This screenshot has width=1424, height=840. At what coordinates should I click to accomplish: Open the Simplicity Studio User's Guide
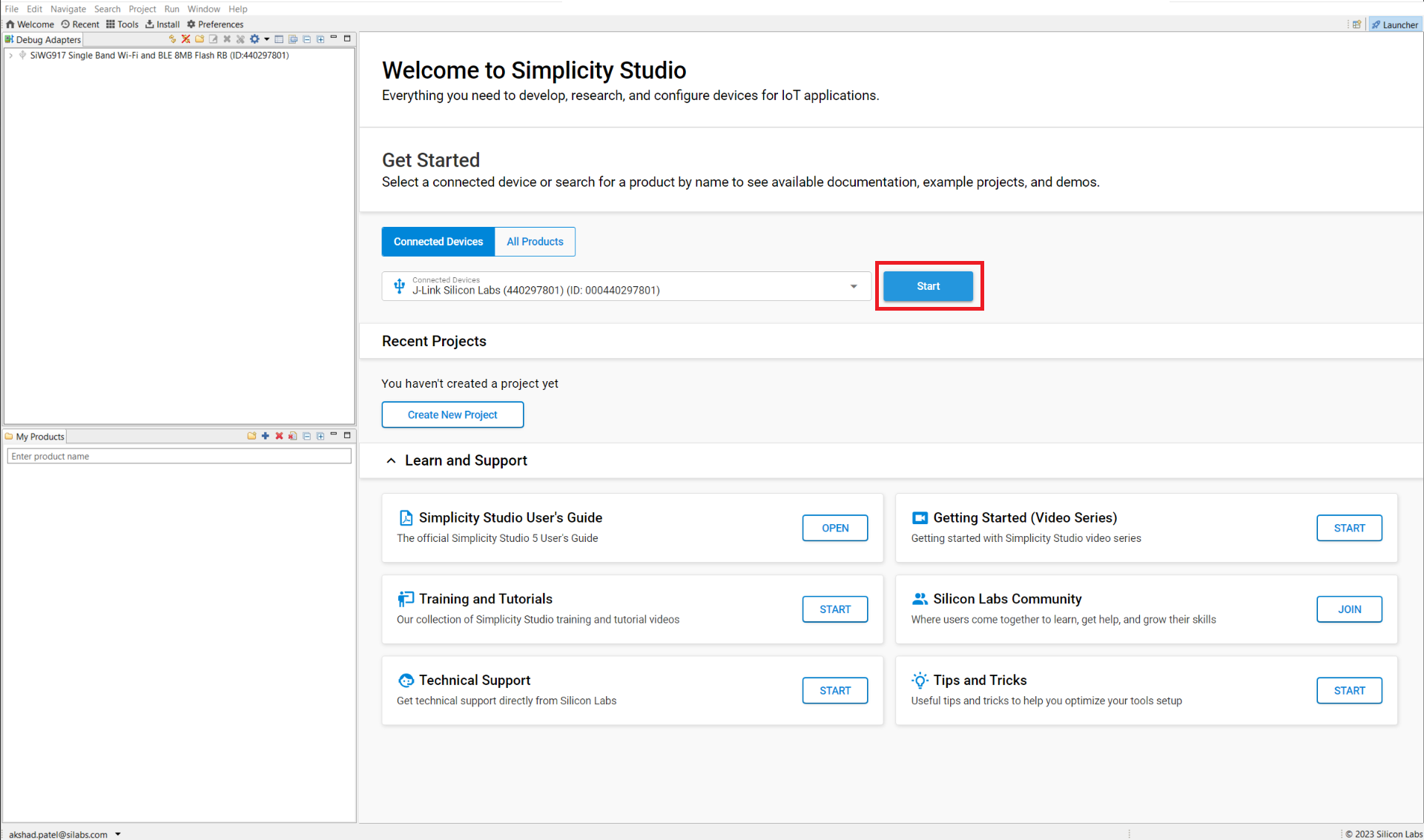835,528
